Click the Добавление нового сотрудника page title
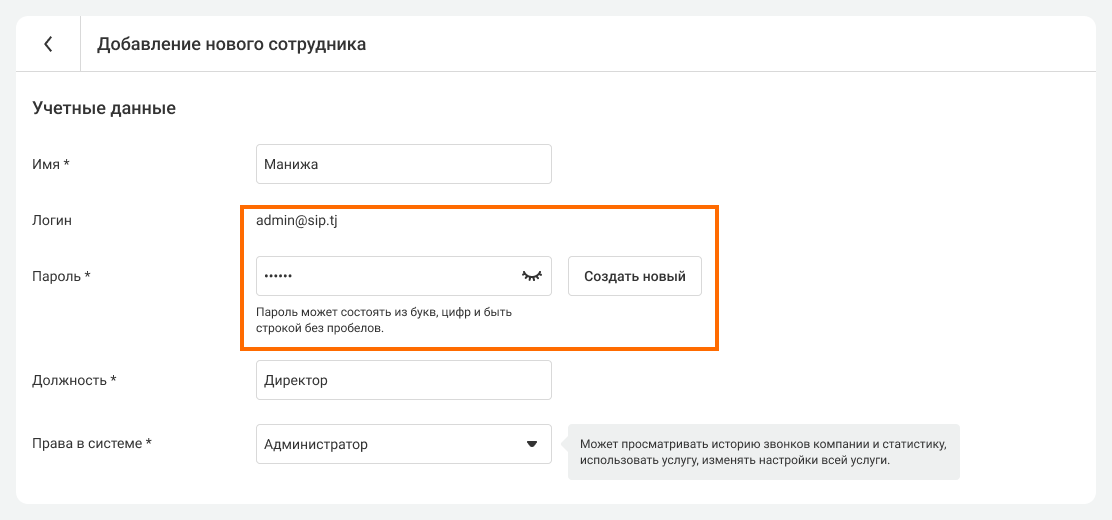Screen dimensions: 1112x520 point(231,44)
